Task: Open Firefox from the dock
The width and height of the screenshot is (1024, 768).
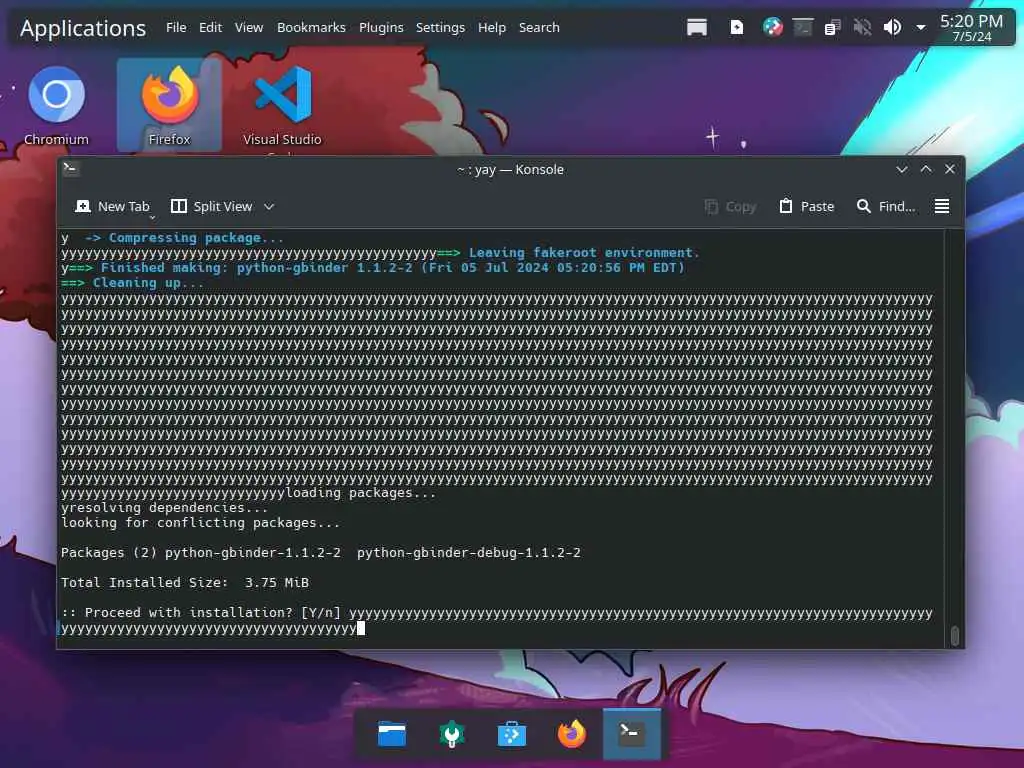Action: tap(571, 734)
